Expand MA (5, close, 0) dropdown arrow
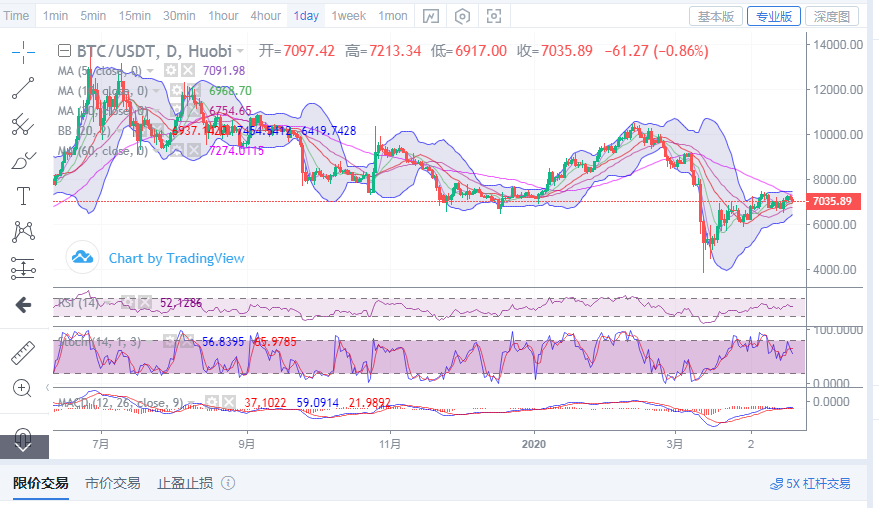Image resolution: width=879 pixels, height=508 pixels. (150, 71)
